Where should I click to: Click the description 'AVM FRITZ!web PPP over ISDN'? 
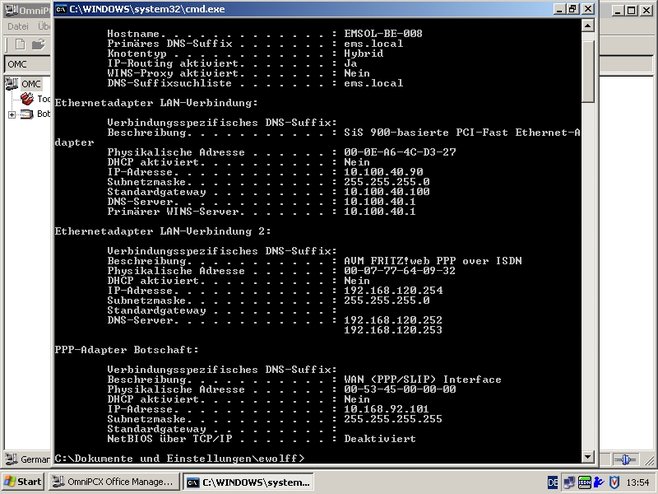tap(433, 261)
